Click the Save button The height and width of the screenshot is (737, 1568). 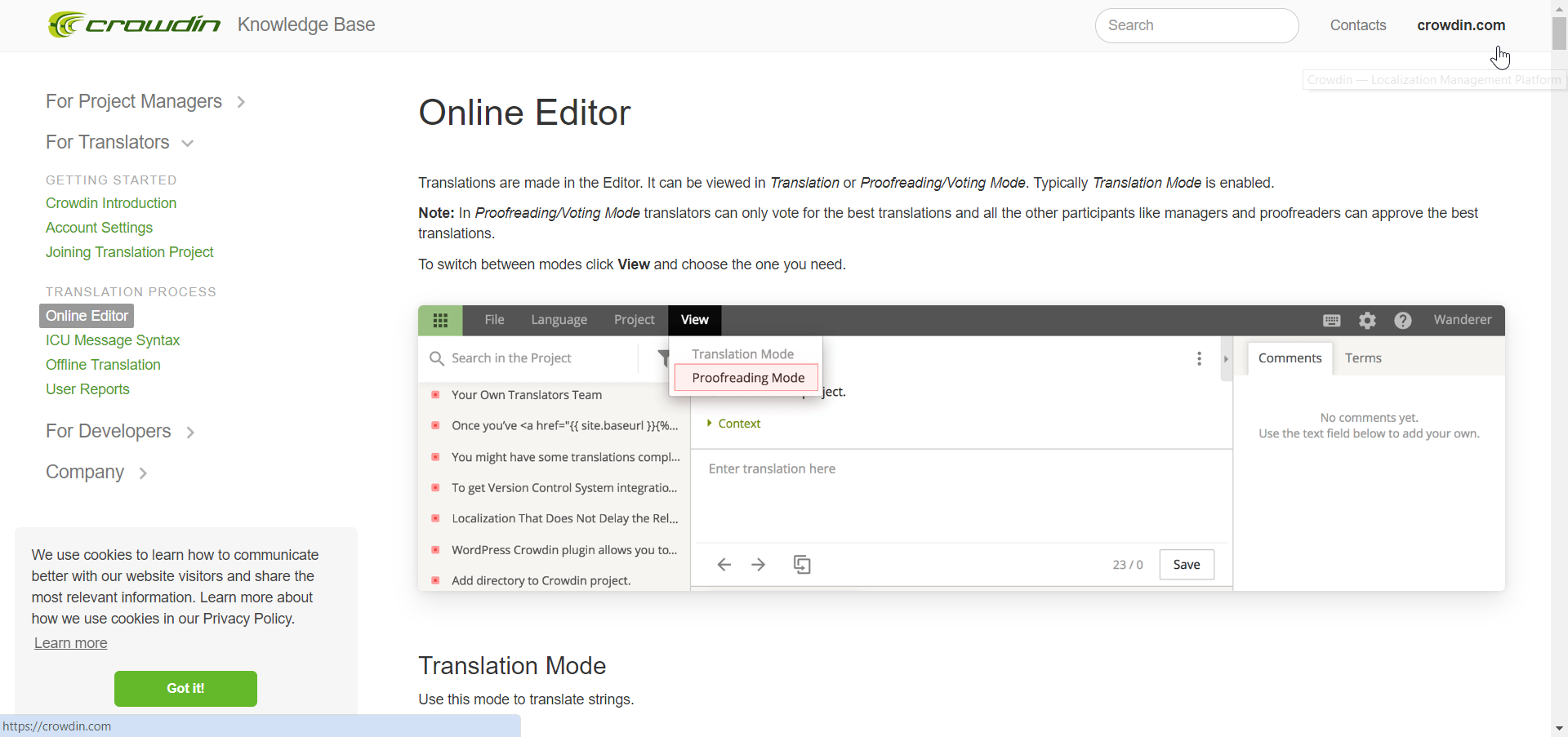pyautogui.click(x=1187, y=565)
